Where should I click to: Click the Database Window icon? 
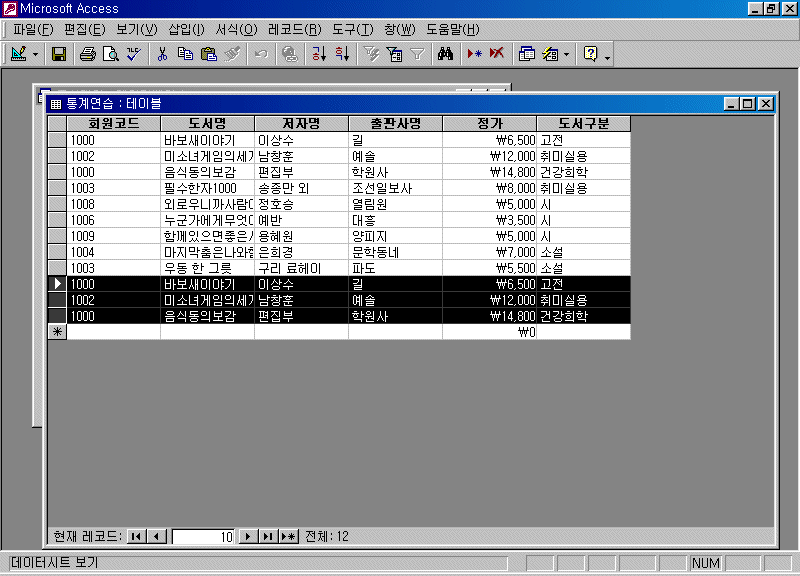click(526, 54)
